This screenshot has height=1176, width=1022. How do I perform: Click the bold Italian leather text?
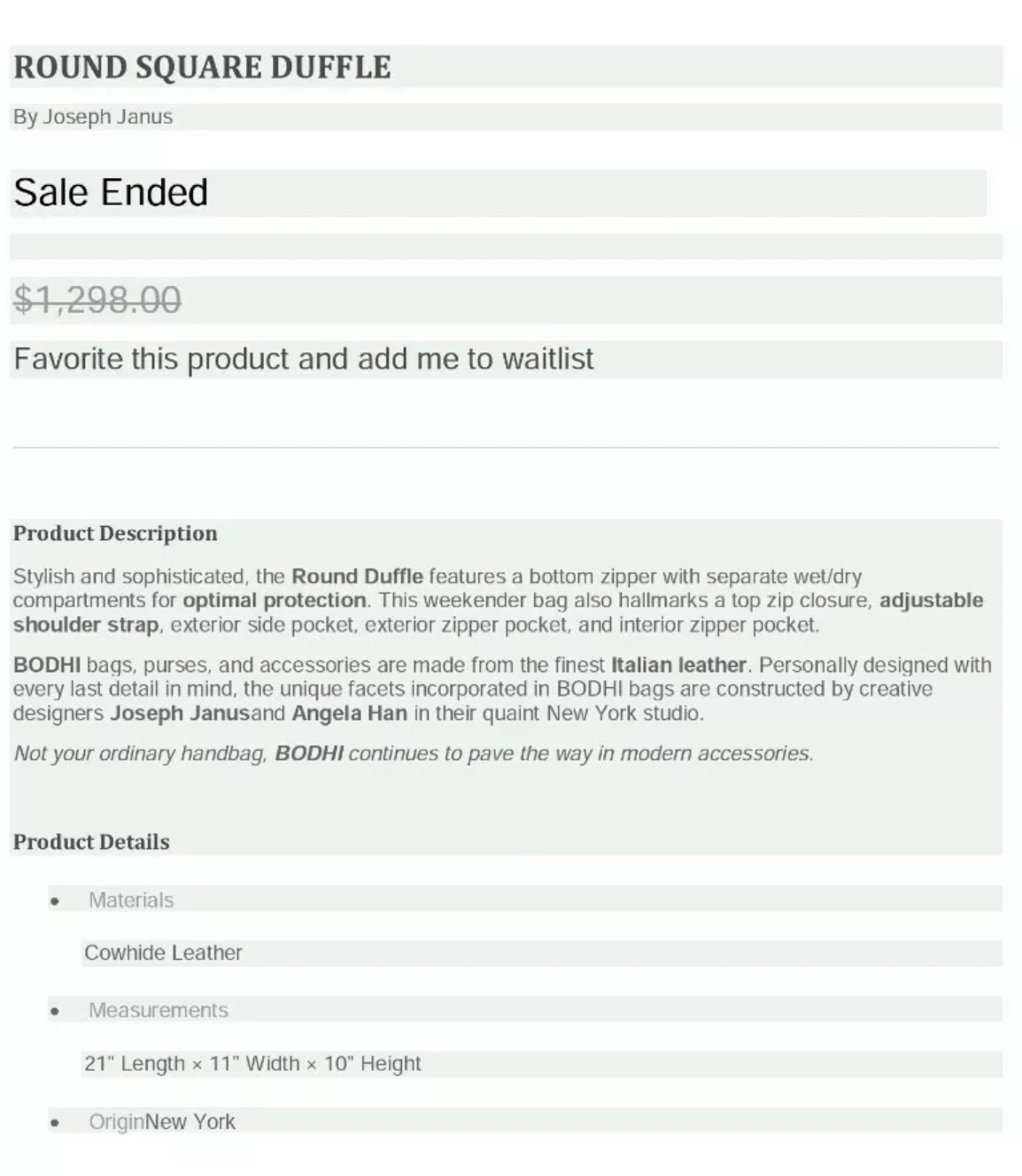[678, 665]
